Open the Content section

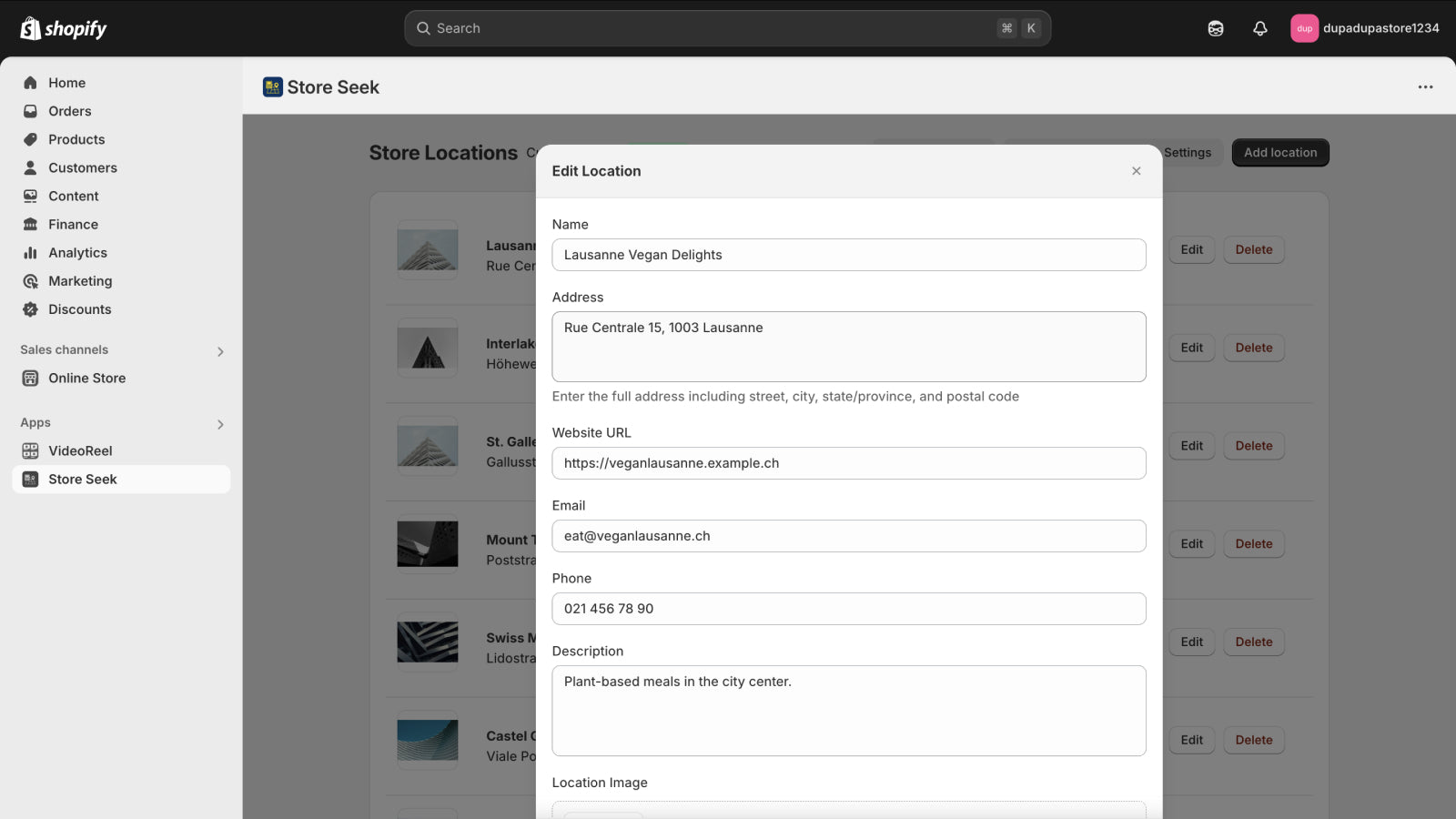click(x=73, y=196)
